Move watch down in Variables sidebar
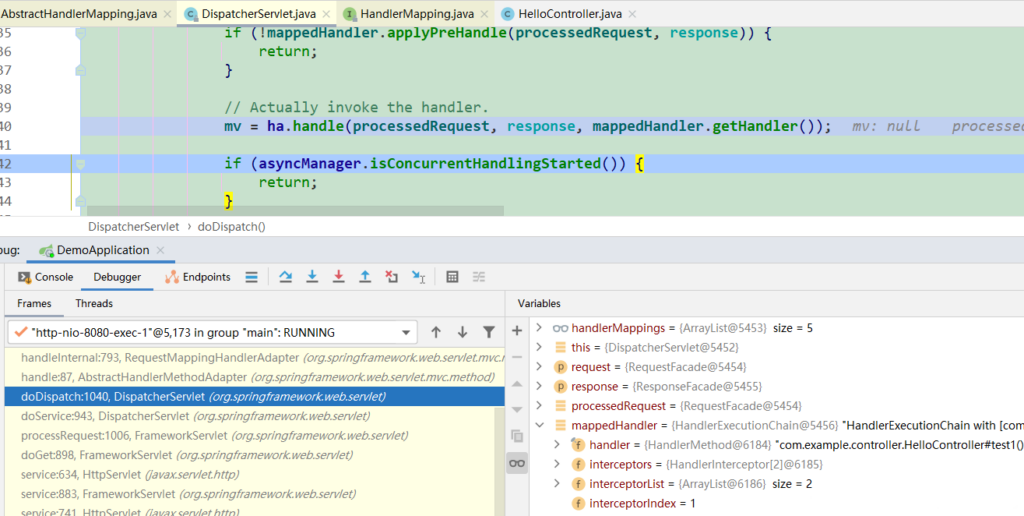Viewport: 1024px width, 516px height. tap(517, 410)
